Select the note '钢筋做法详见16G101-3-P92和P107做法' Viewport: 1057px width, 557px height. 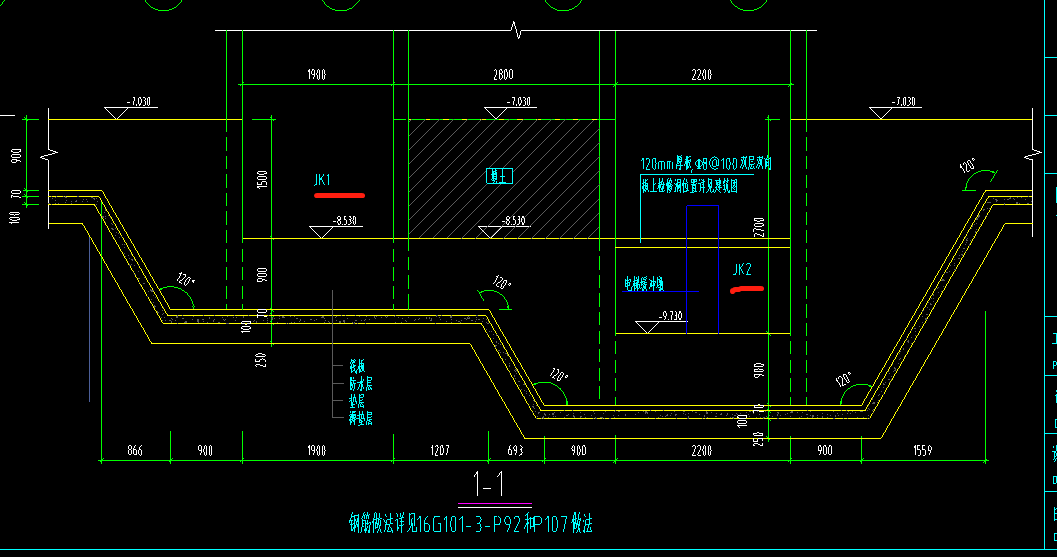coord(471,523)
